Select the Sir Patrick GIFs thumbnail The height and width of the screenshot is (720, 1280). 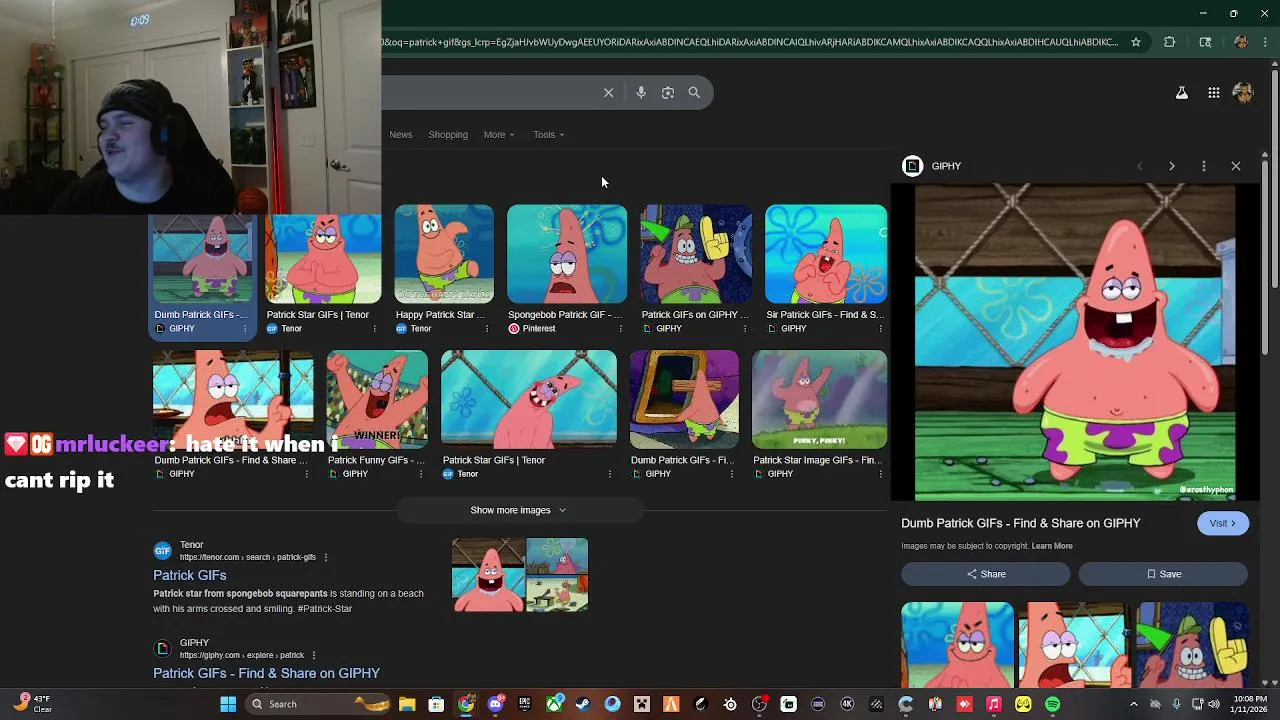tap(826, 254)
